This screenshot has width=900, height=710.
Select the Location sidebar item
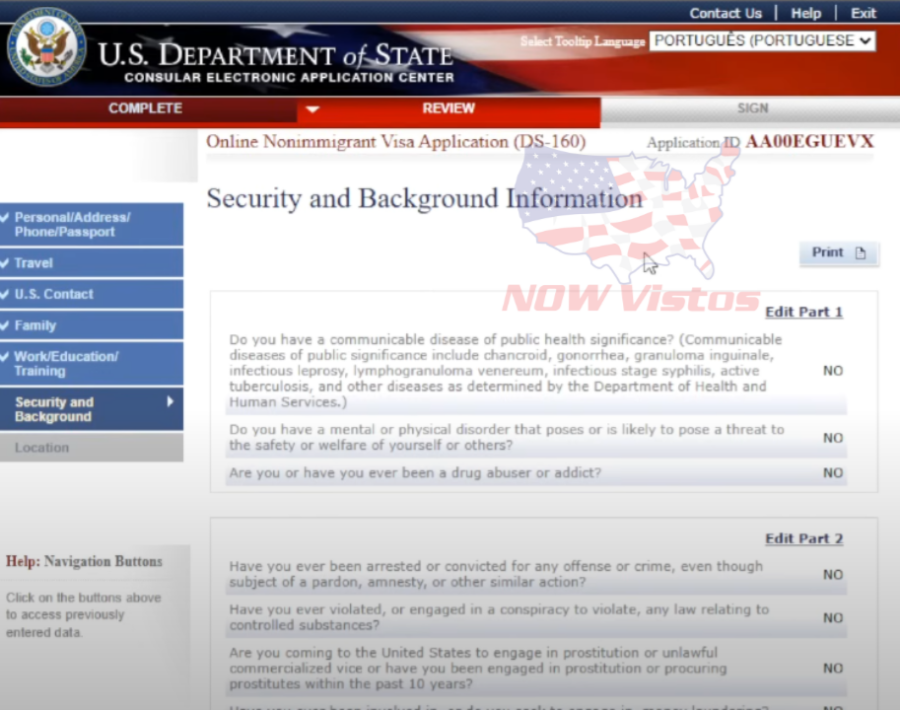coord(42,447)
